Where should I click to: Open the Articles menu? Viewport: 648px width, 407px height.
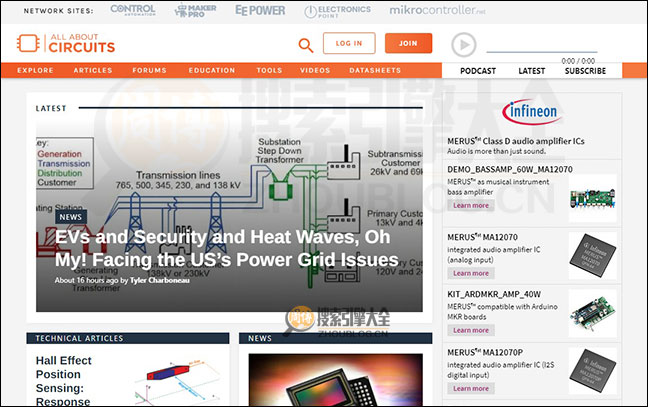point(93,71)
